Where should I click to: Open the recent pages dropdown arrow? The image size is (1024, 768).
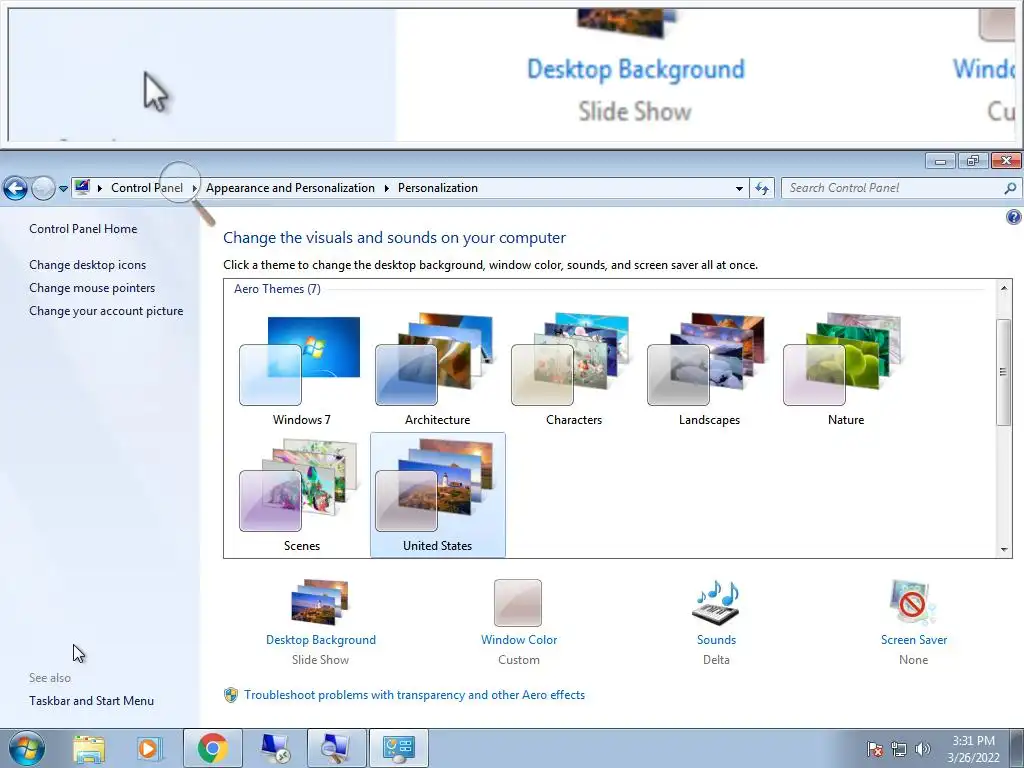63,188
